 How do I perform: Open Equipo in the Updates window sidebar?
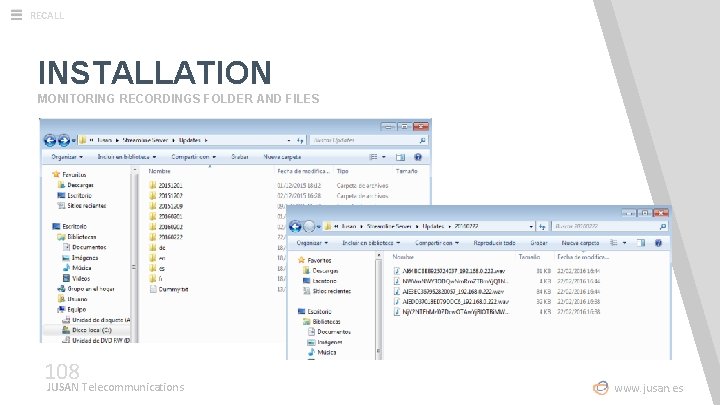72,309
